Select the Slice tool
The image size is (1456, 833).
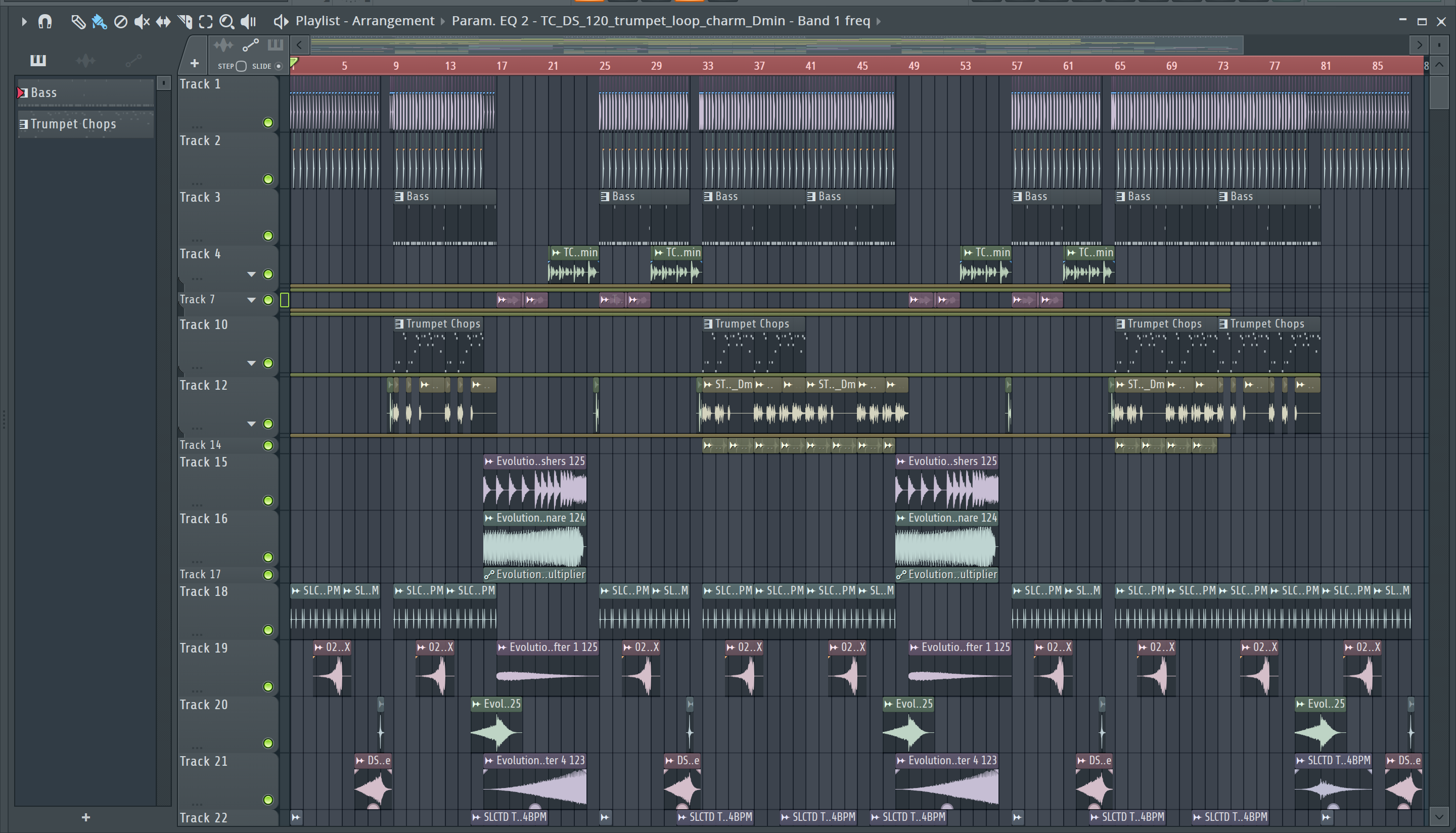click(x=185, y=22)
